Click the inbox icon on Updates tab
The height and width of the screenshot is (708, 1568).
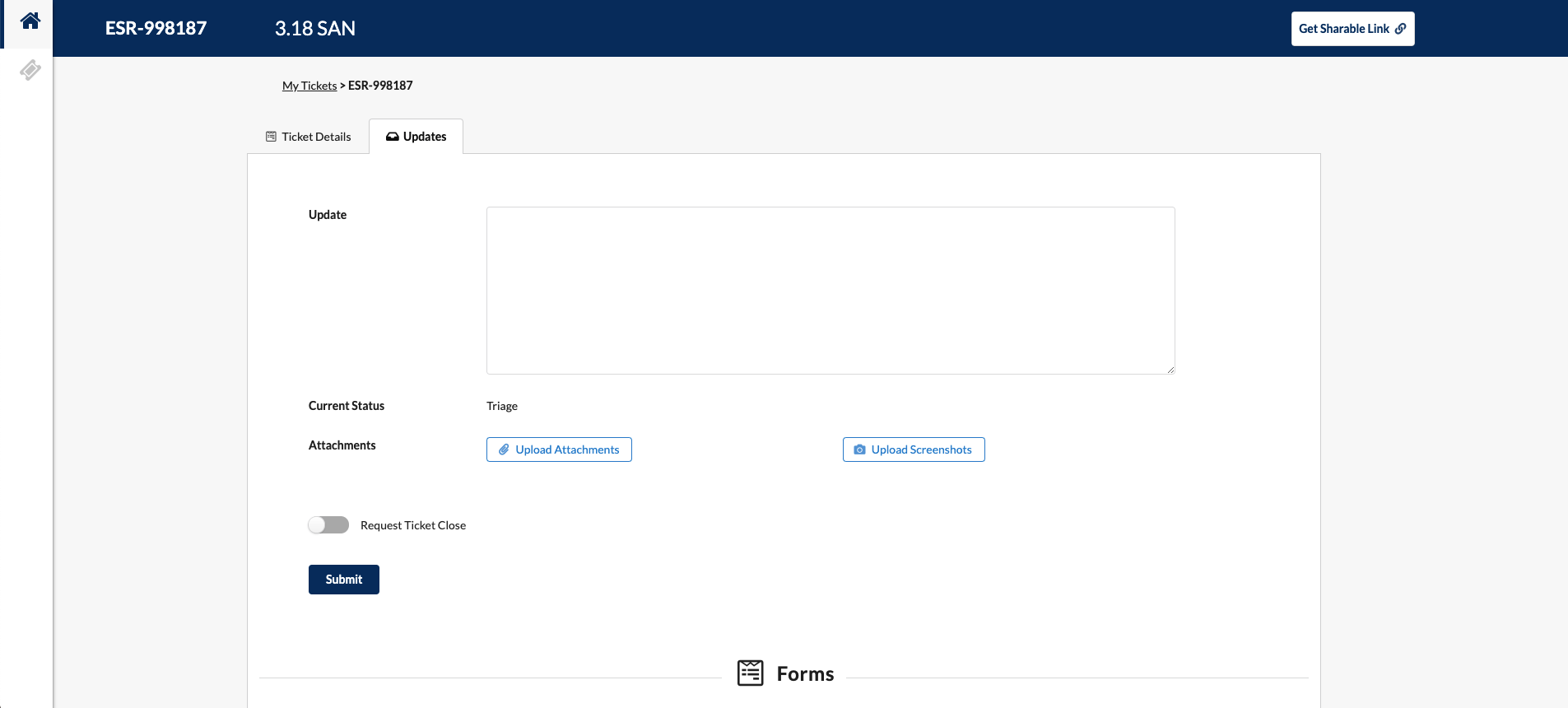click(393, 137)
